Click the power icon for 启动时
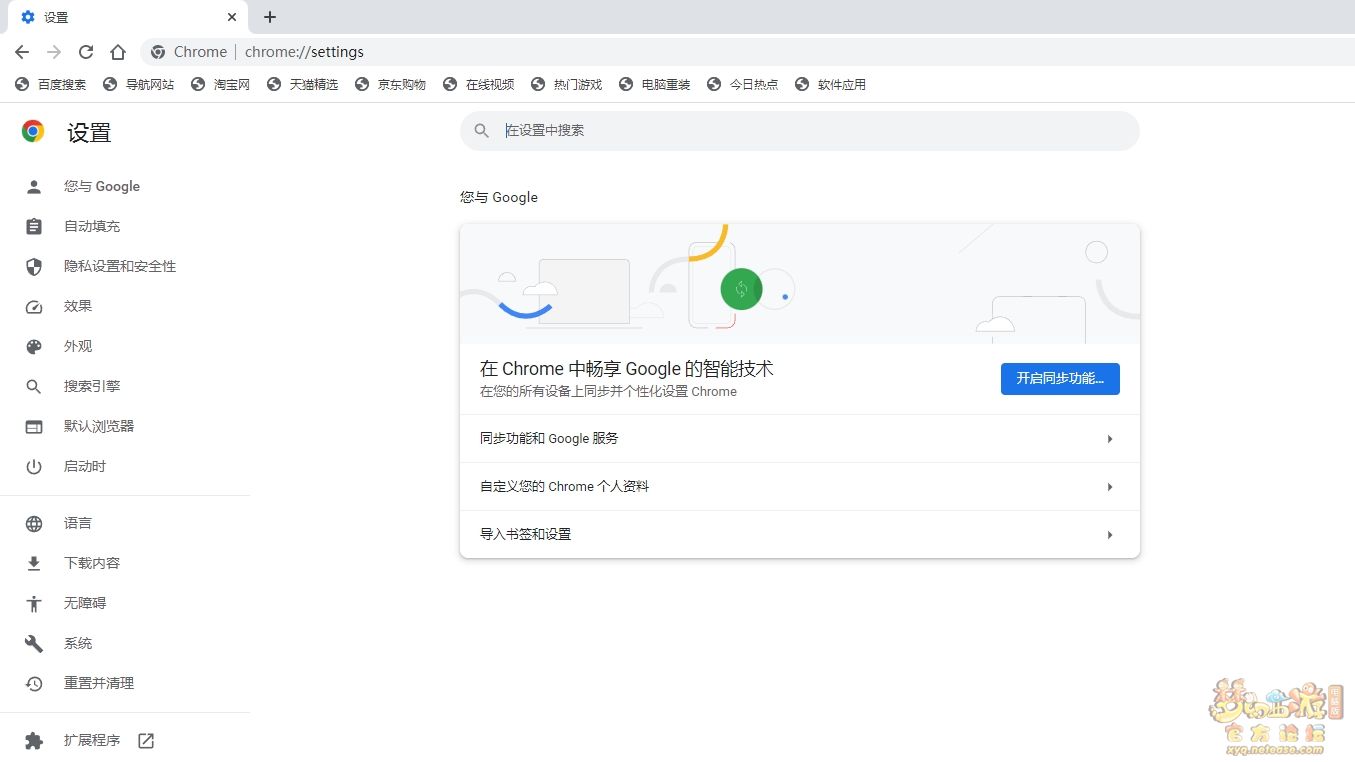This screenshot has width=1355, height=762. click(x=34, y=466)
